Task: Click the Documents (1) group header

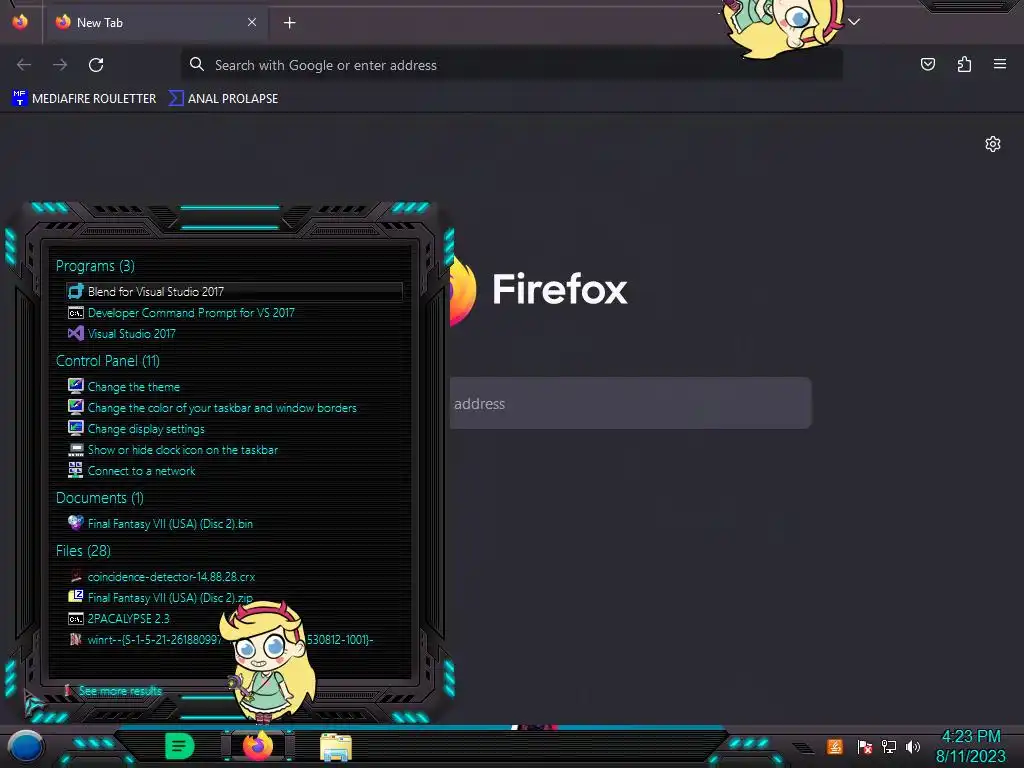Action: (100, 498)
